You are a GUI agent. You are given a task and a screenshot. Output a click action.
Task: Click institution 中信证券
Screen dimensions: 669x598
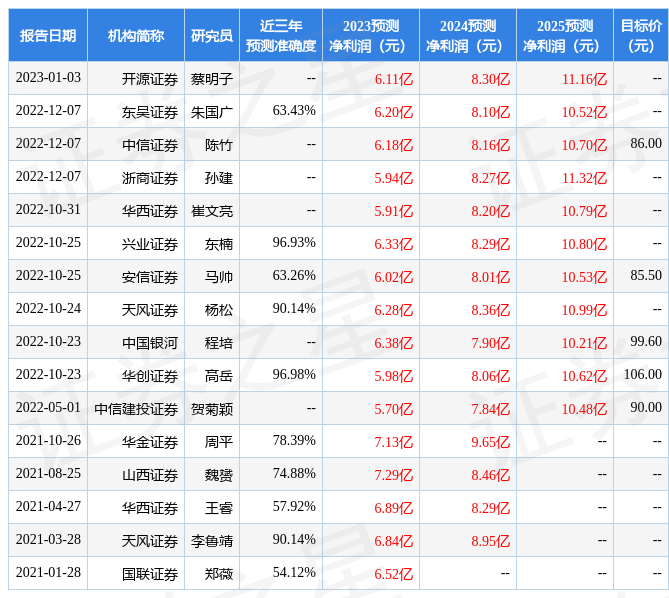pos(150,145)
